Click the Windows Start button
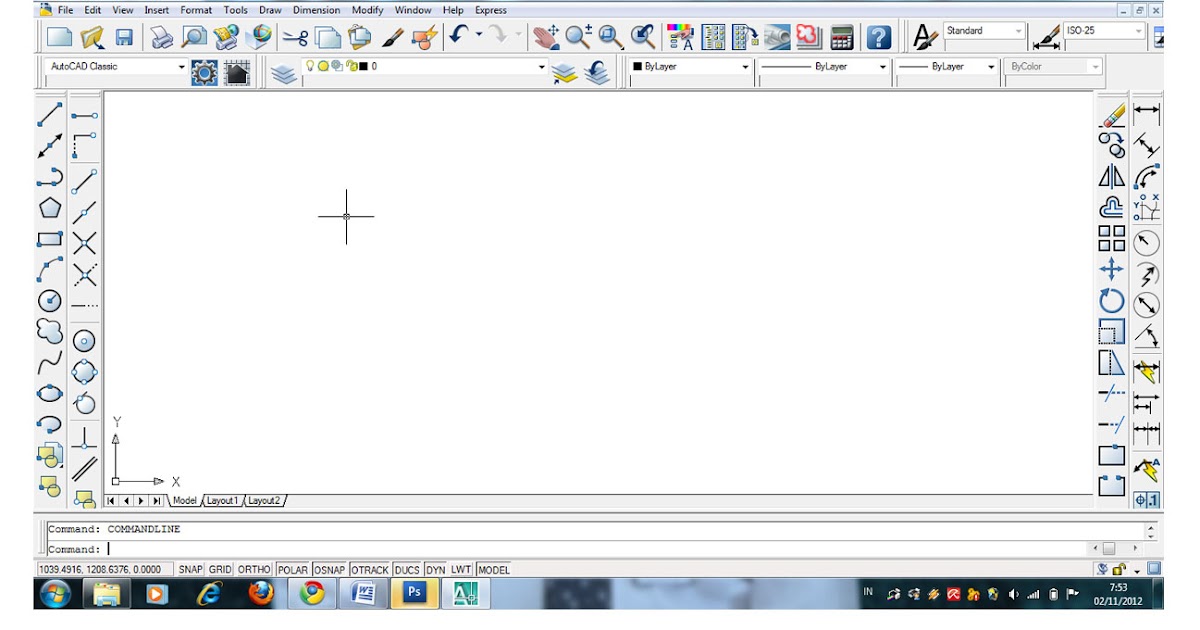Screen dimensions: 1200x630 (x=53, y=593)
